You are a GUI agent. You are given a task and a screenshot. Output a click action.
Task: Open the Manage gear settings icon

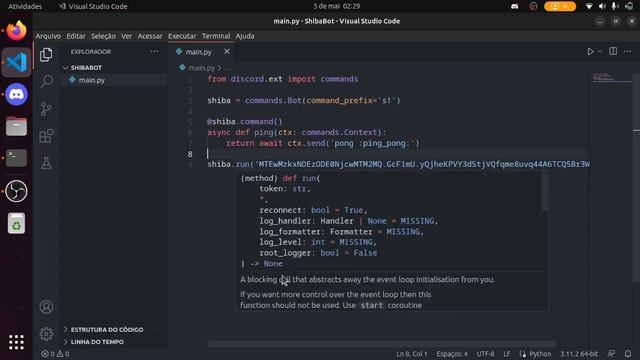(46, 334)
